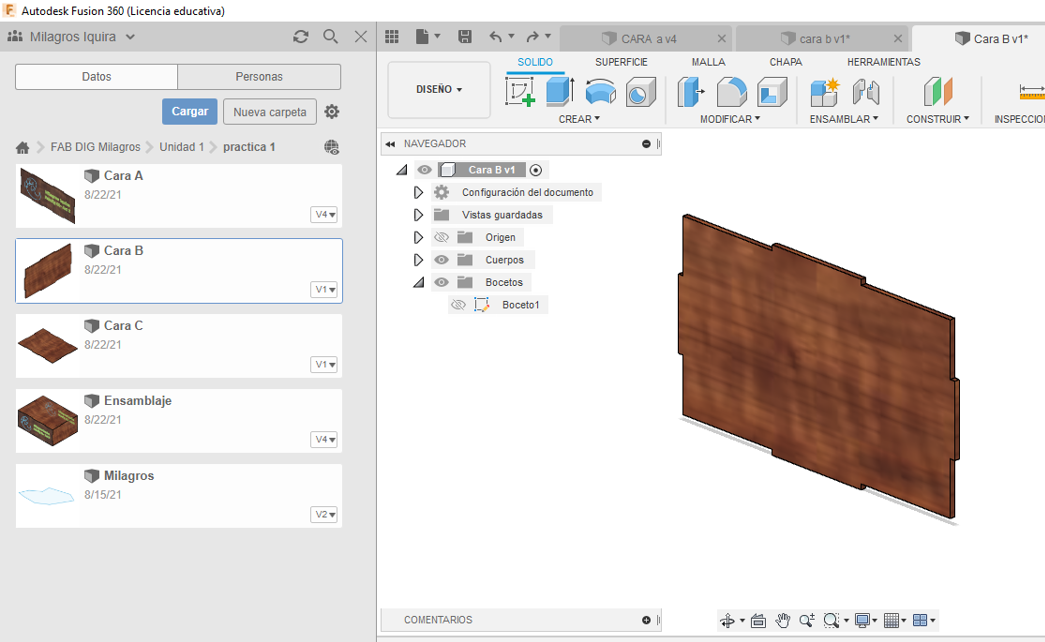Switch to the Personas tab
The height and width of the screenshot is (642, 1045).
259,77
